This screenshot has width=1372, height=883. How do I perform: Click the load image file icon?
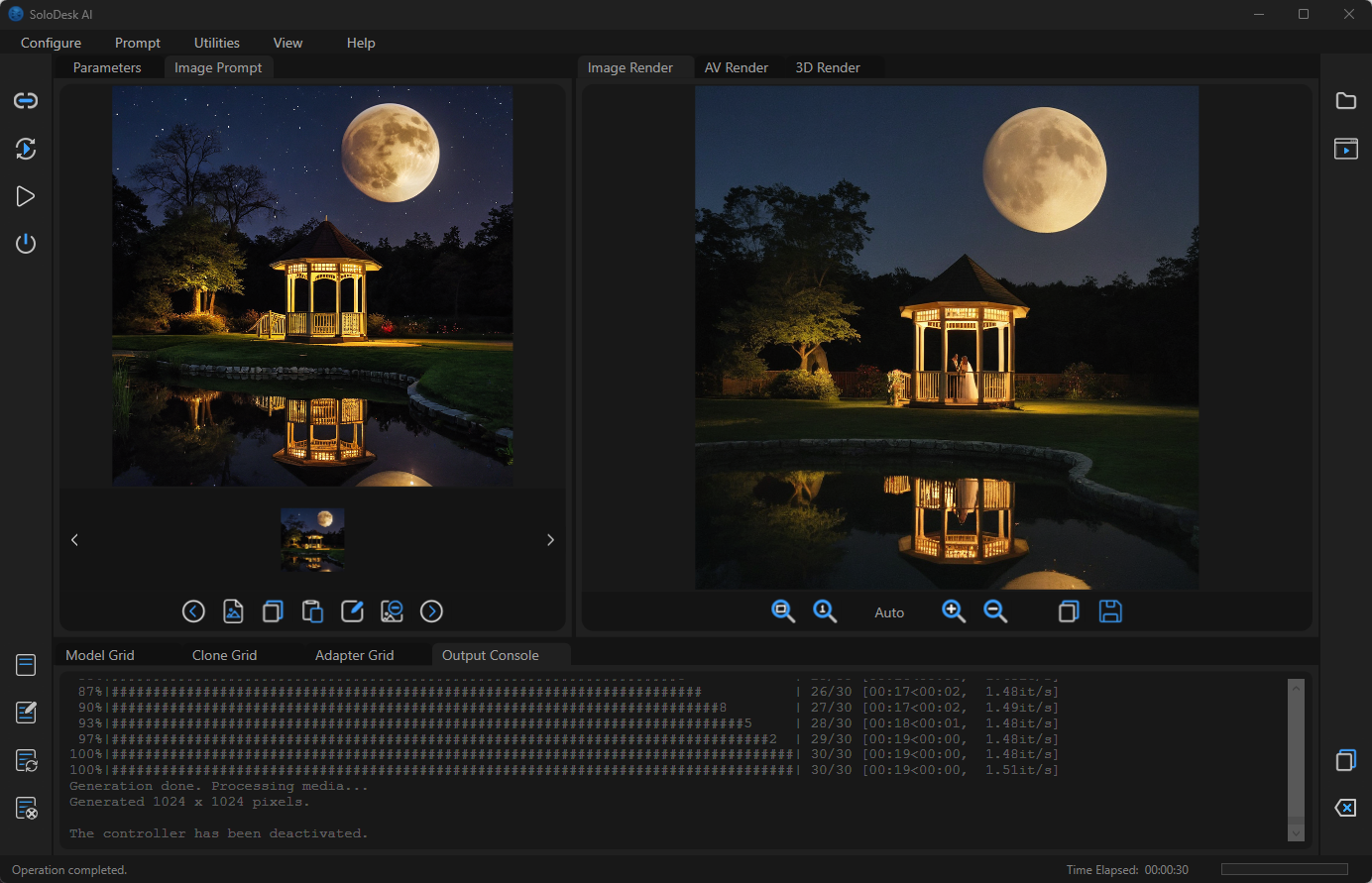[x=233, y=611]
